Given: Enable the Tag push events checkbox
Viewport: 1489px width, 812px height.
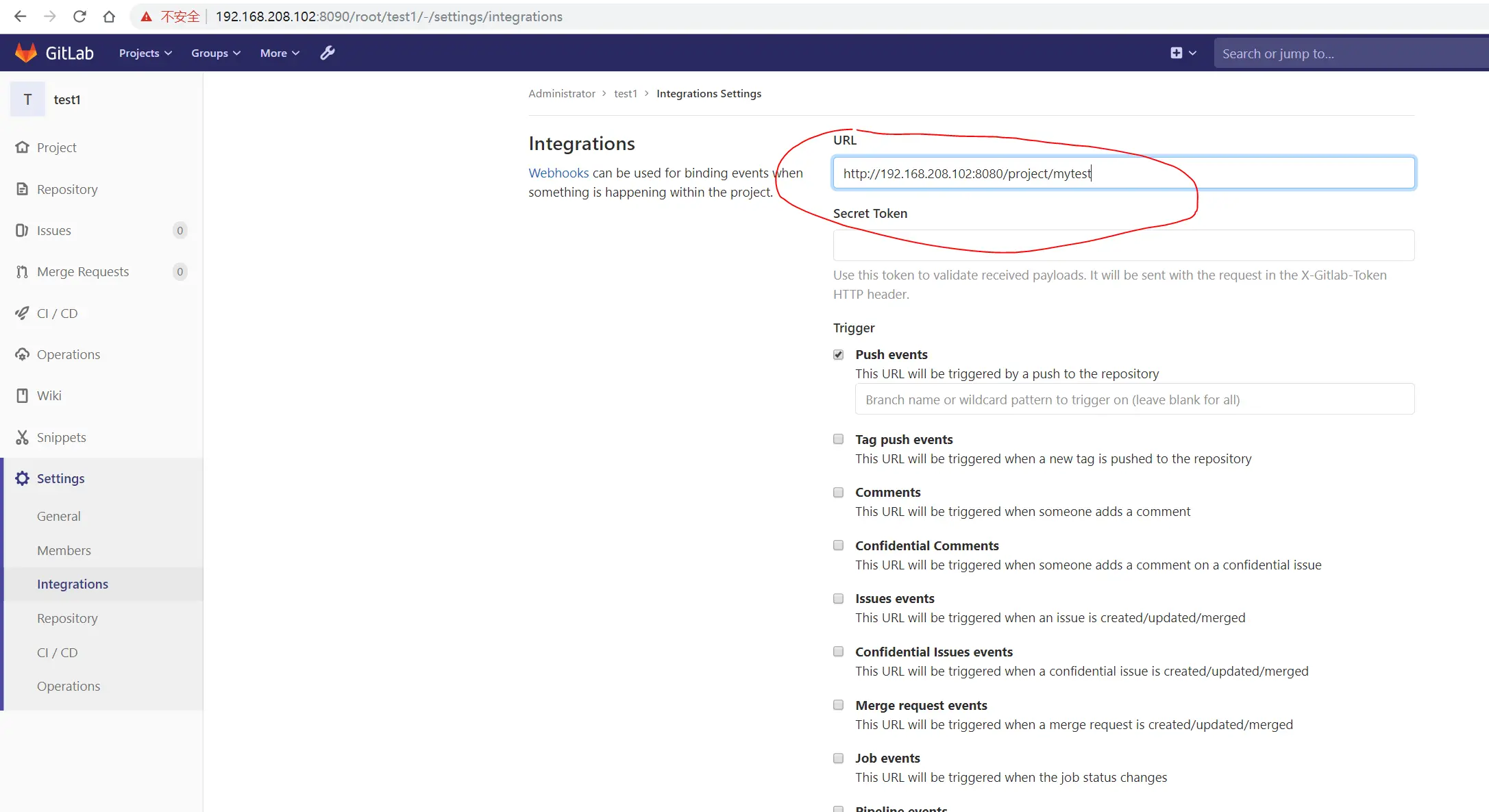Looking at the screenshot, I should 838,439.
